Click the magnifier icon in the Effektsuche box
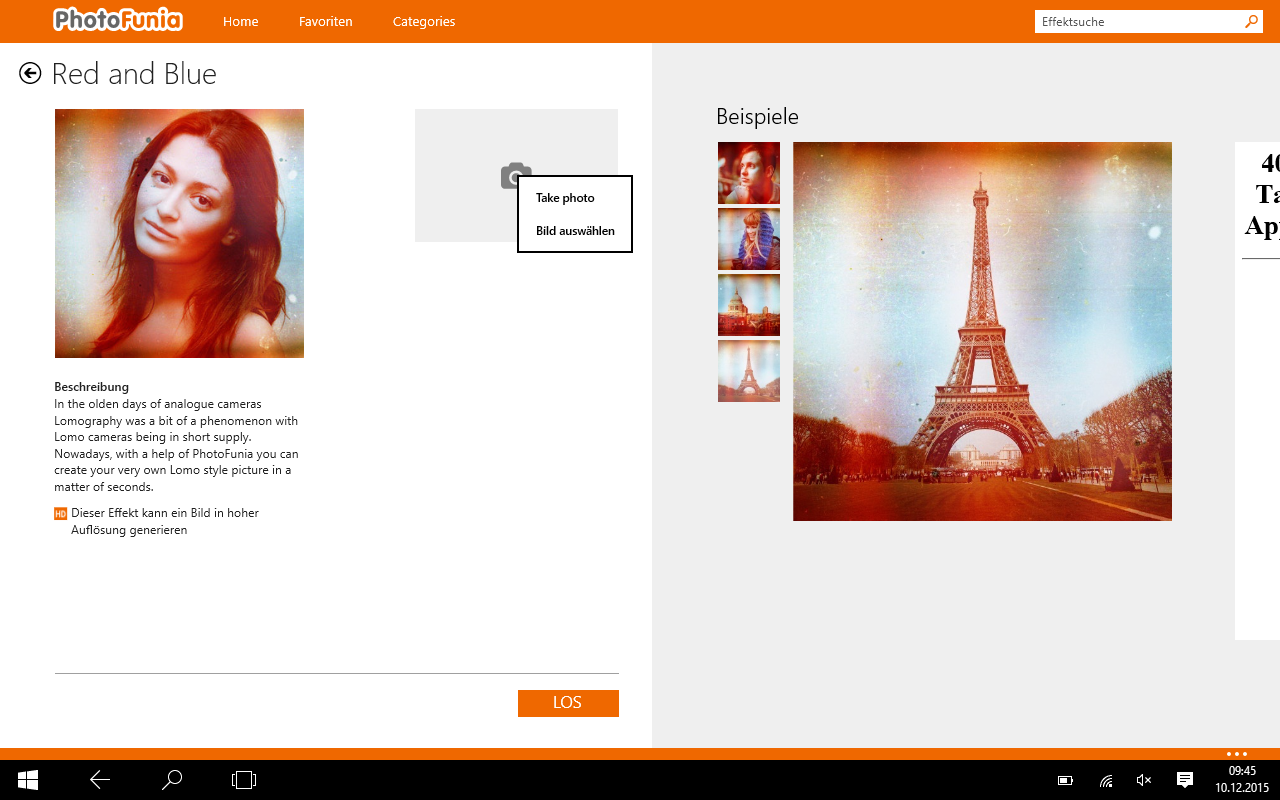Screen dimensions: 1280x800 [1251, 21]
